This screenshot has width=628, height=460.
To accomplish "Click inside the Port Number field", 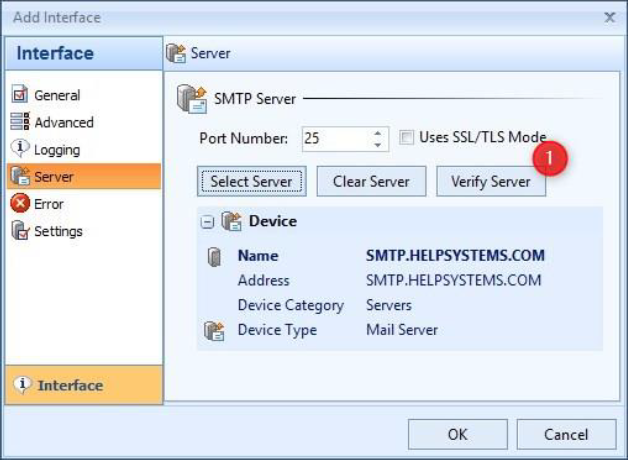I will (332, 139).
